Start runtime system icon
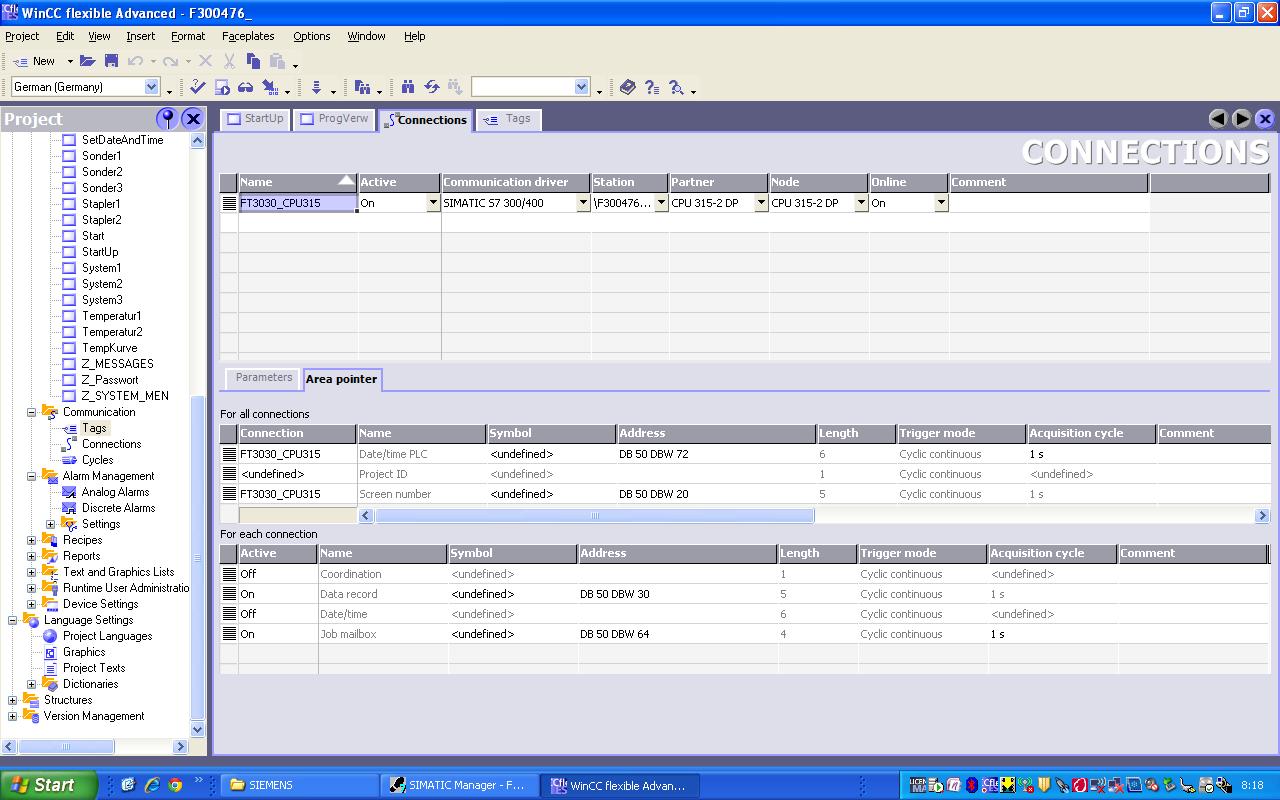Viewport: 1280px width, 800px height. coord(222,87)
